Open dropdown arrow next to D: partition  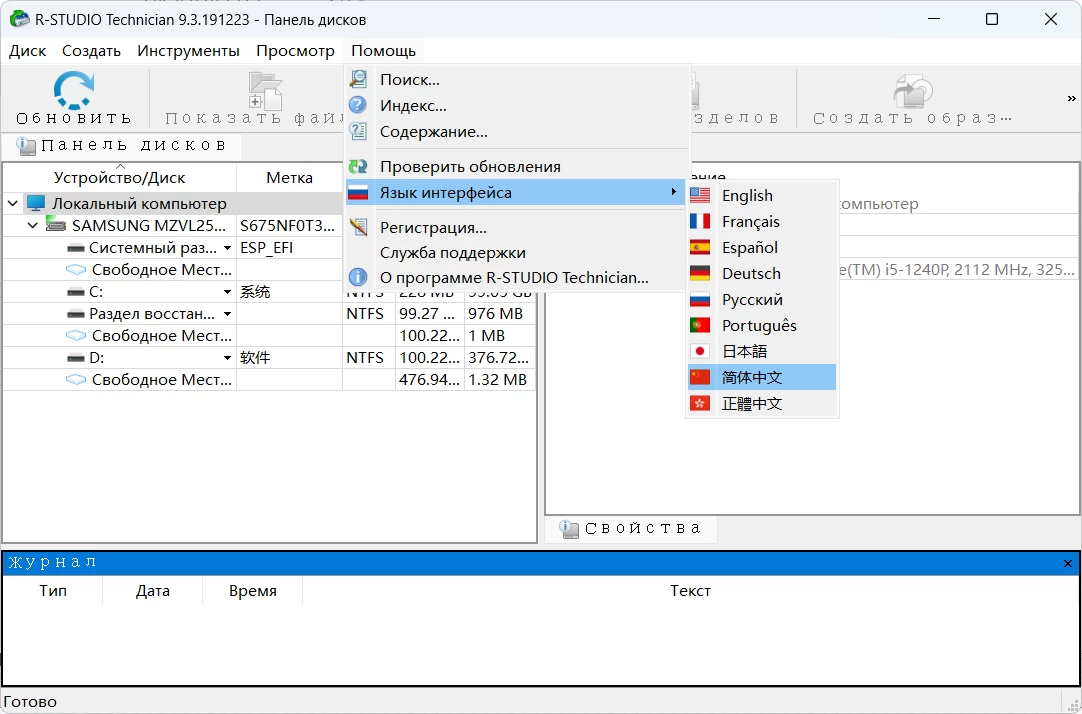(228, 358)
